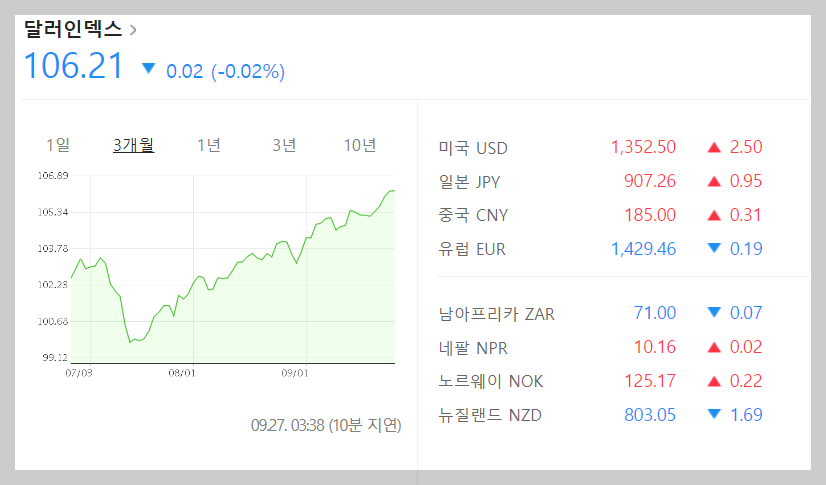The image size is (826, 485).
Task: Click the blue down triangle for NZD
Action: [714, 414]
